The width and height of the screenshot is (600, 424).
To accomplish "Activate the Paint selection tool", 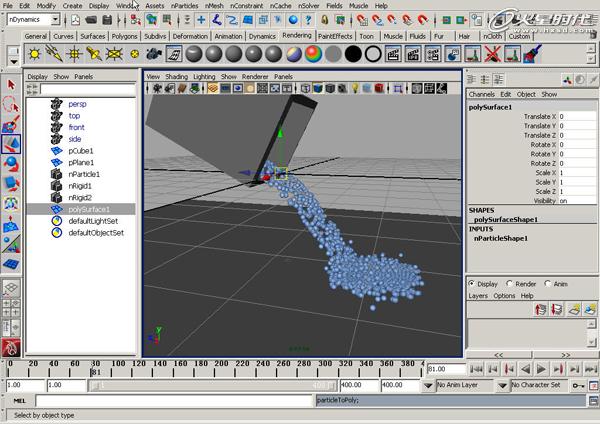I will pos(11,124).
